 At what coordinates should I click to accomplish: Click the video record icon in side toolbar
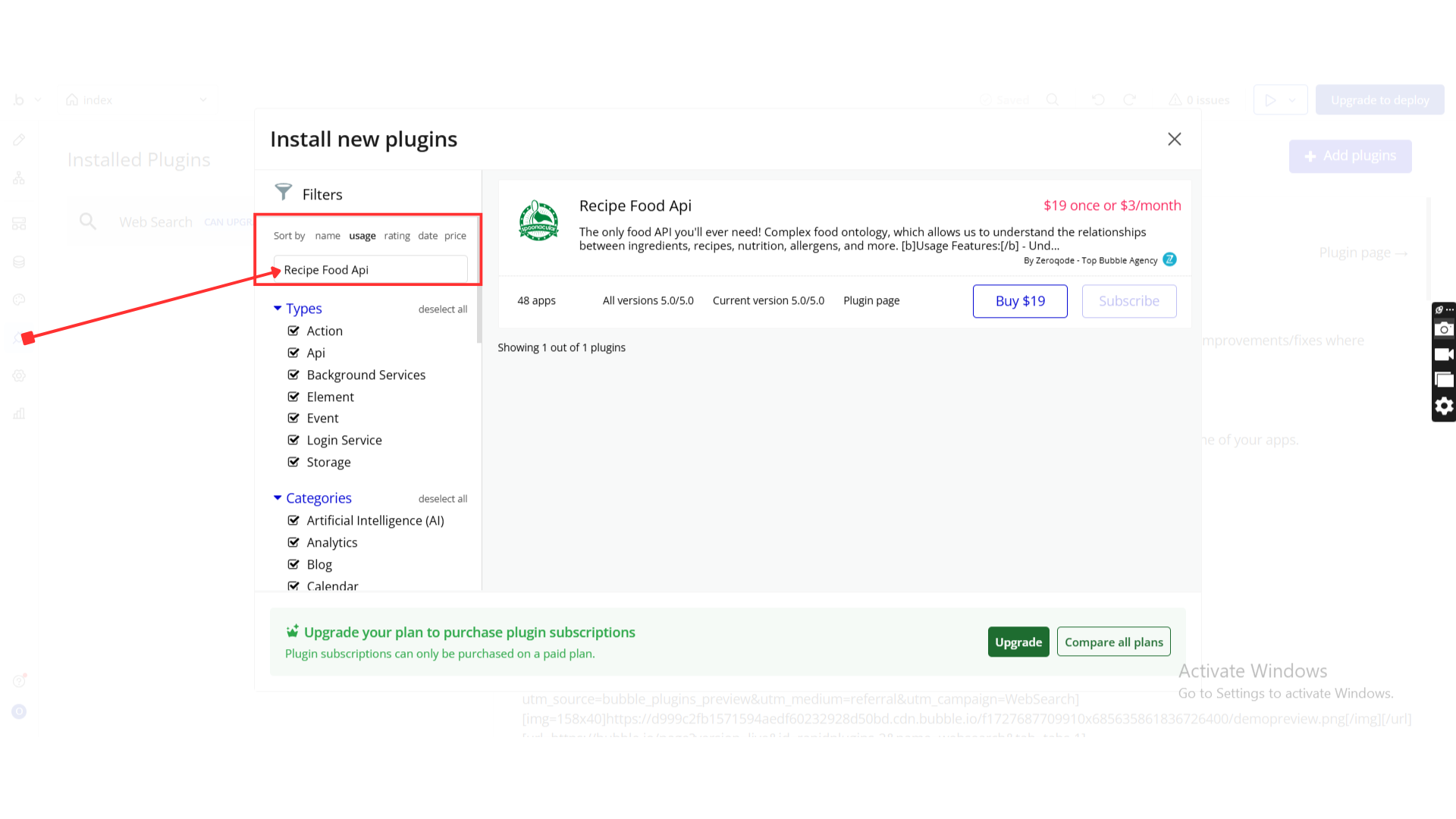click(x=1444, y=354)
